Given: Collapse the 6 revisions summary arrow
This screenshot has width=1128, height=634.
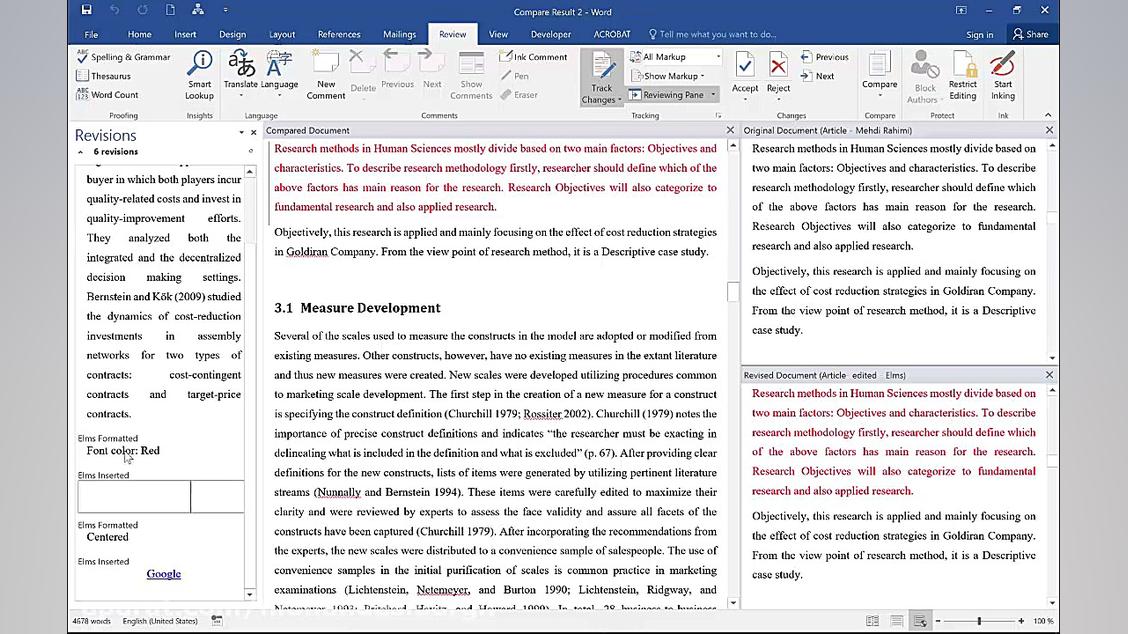Looking at the screenshot, I should (81, 152).
